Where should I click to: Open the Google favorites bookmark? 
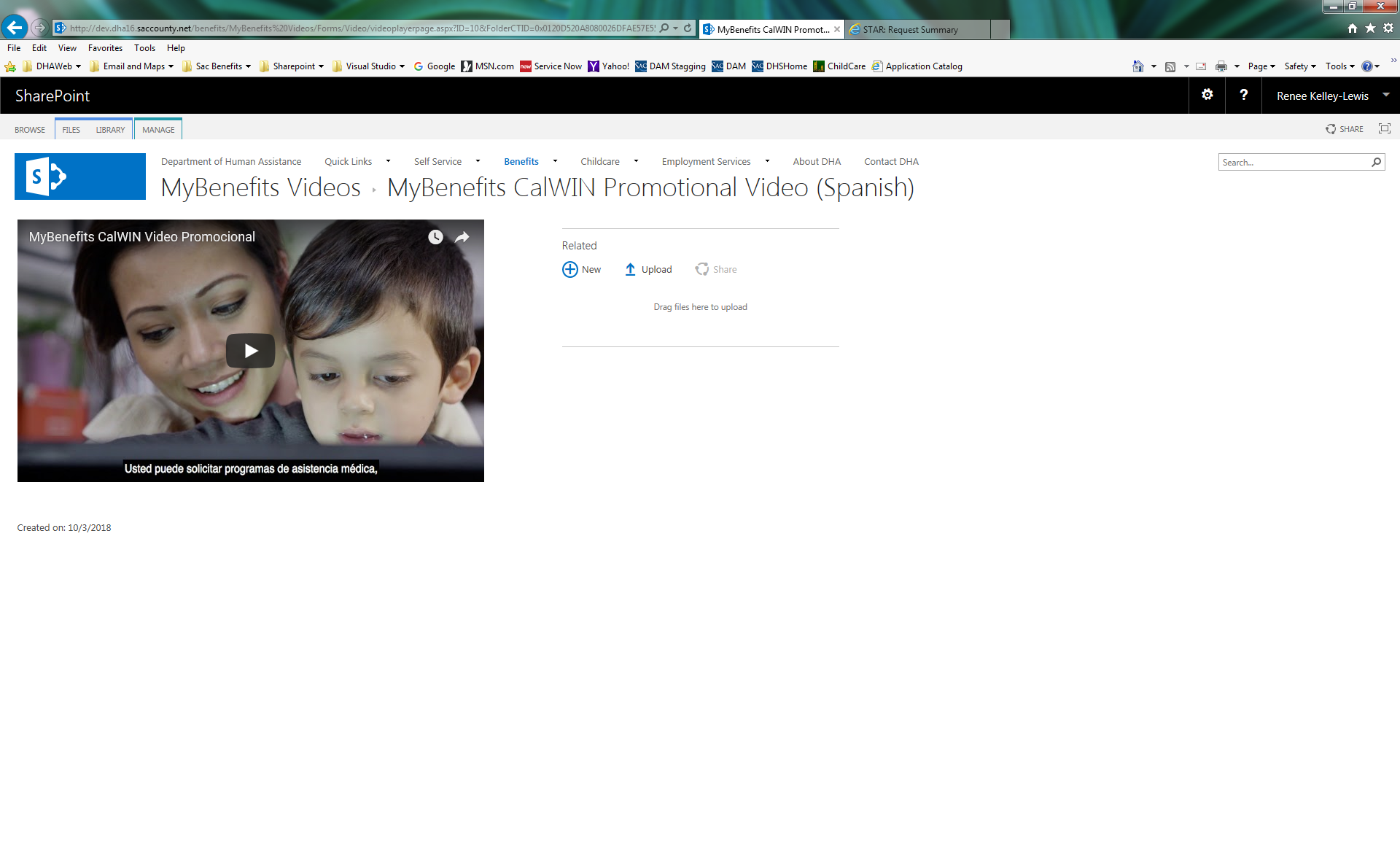(x=435, y=66)
